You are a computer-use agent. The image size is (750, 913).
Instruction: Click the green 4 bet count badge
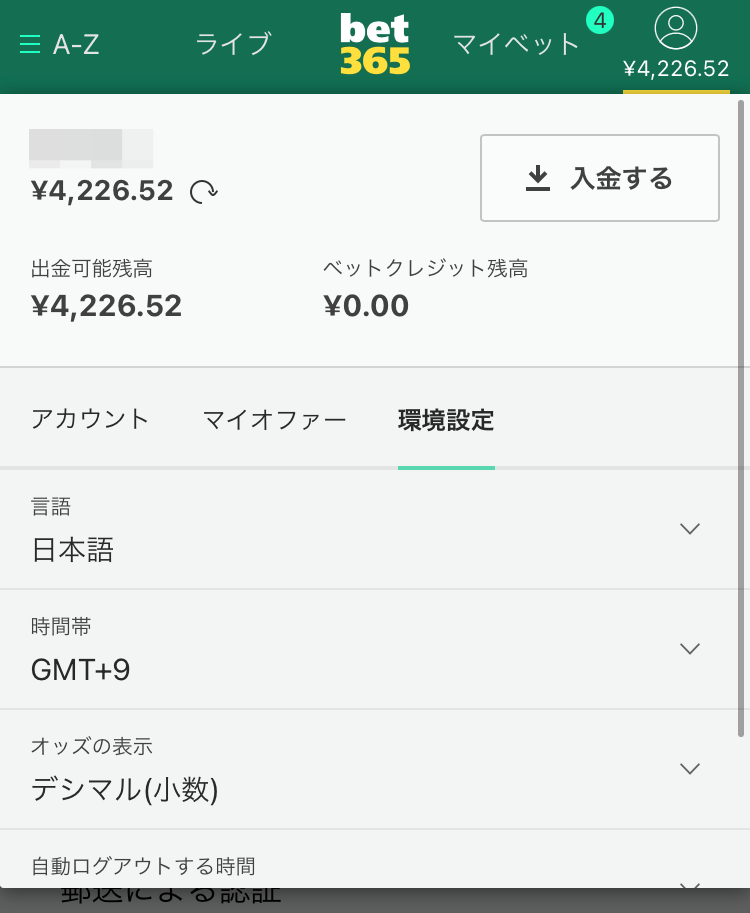[600, 21]
